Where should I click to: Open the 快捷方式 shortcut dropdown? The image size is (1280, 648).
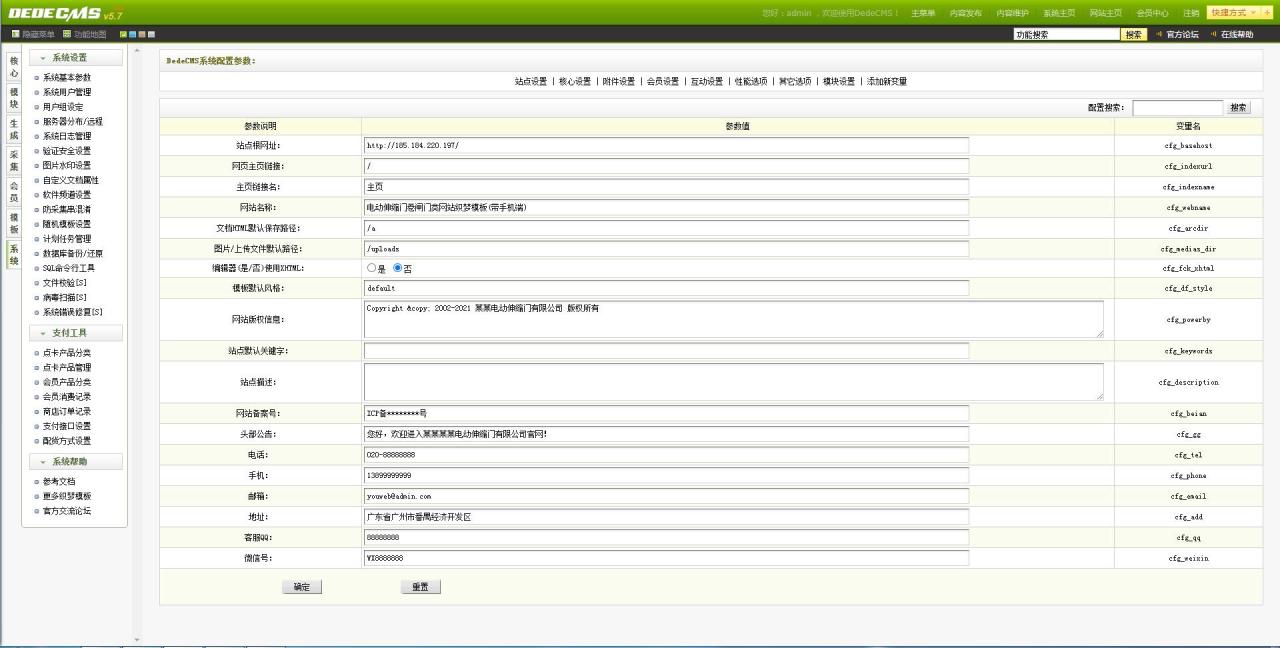pyautogui.click(x=1233, y=13)
